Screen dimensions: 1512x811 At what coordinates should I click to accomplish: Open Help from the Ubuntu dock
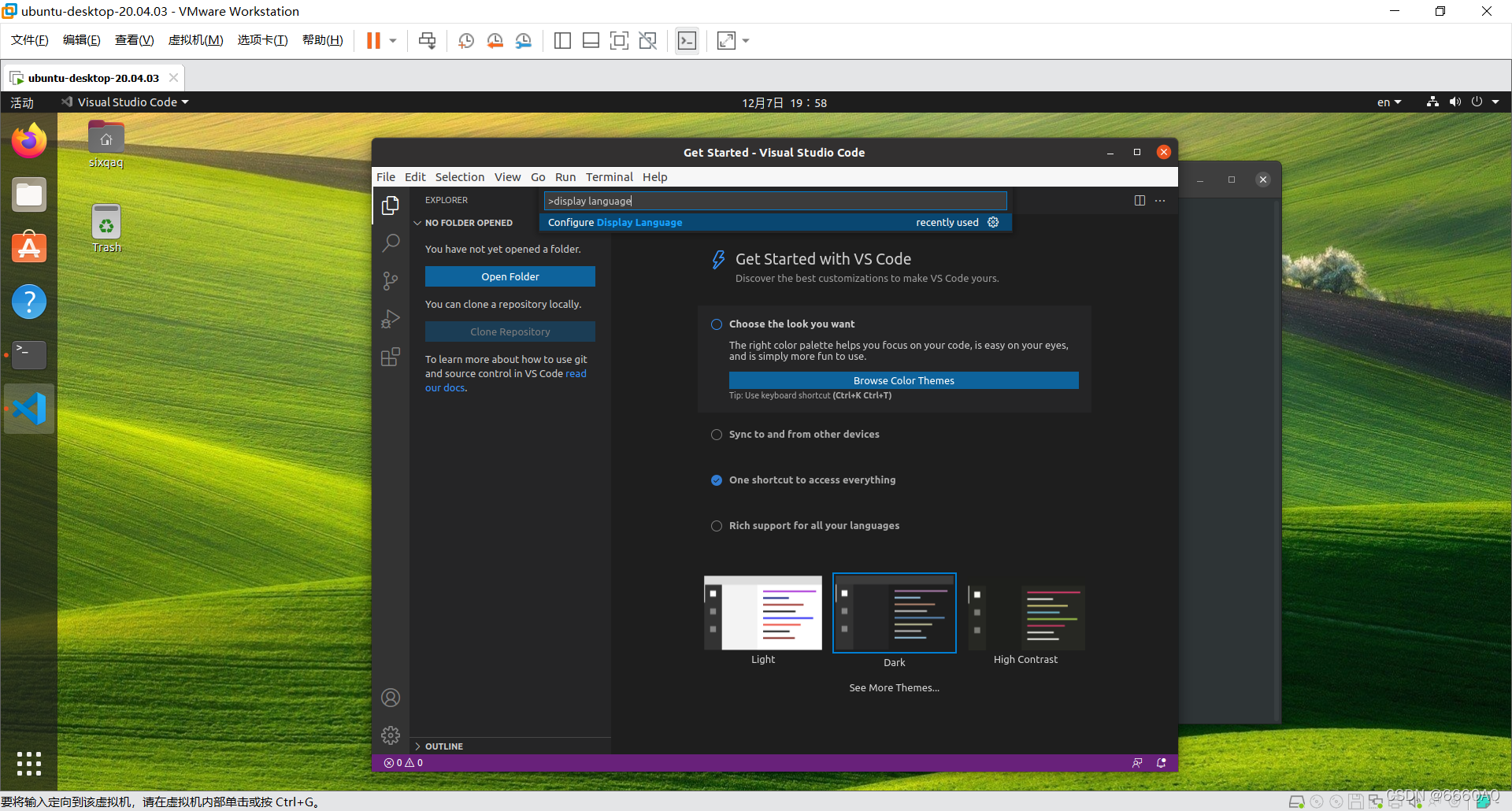[29, 302]
